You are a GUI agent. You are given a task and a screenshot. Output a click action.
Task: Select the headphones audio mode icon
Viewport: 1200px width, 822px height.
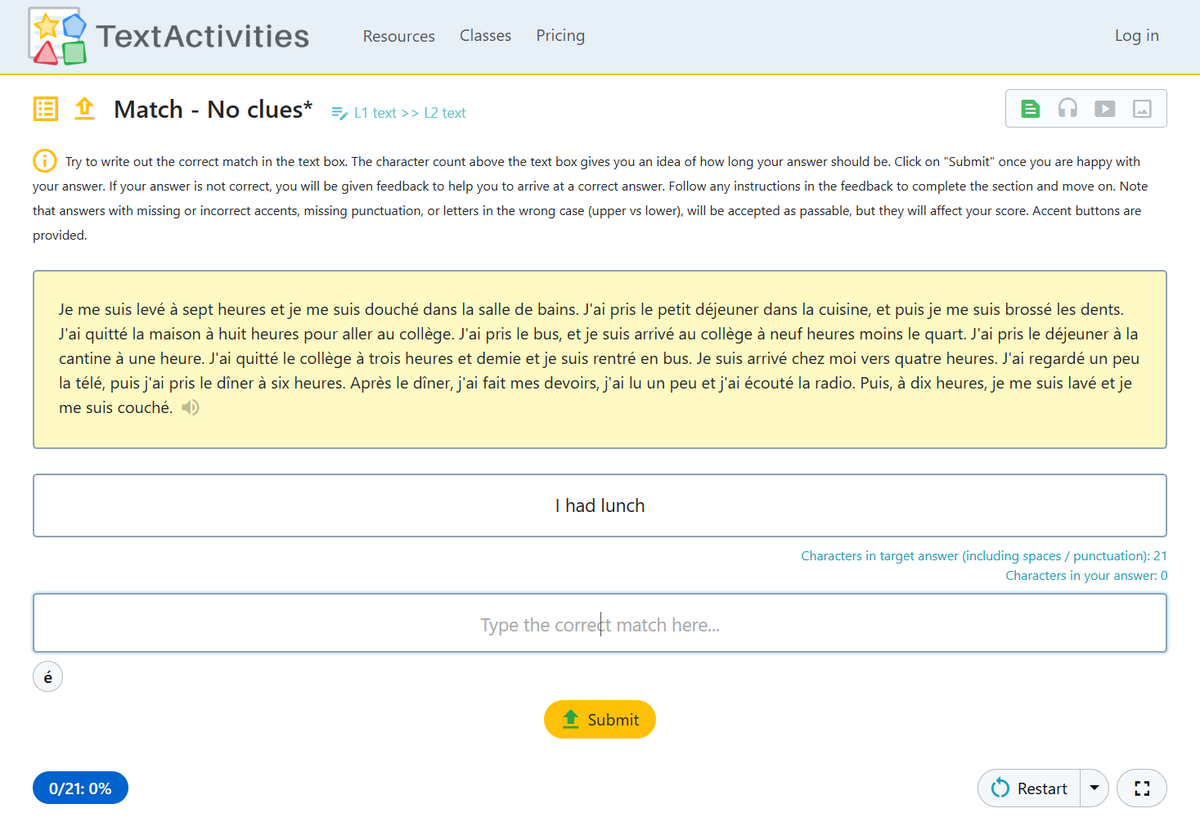pos(1067,108)
